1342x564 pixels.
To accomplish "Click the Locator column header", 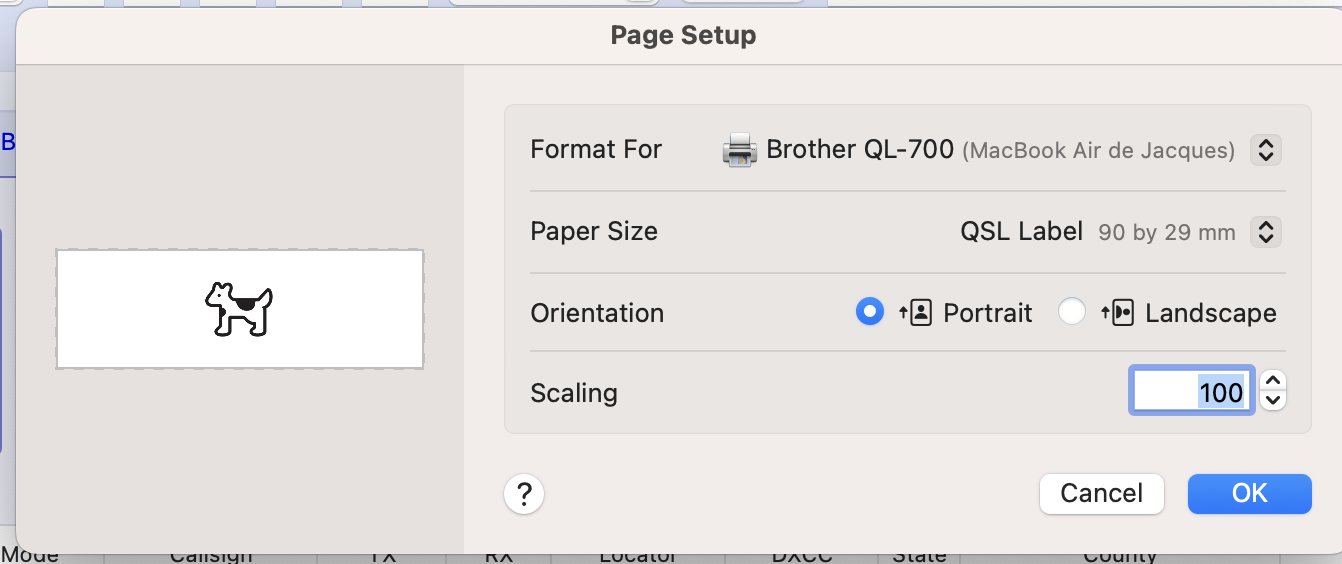I will (x=638, y=555).
